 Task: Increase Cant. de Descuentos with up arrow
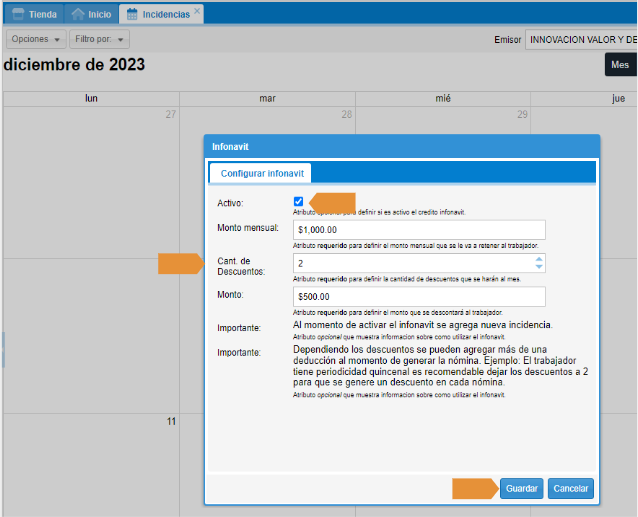point(540,259)
